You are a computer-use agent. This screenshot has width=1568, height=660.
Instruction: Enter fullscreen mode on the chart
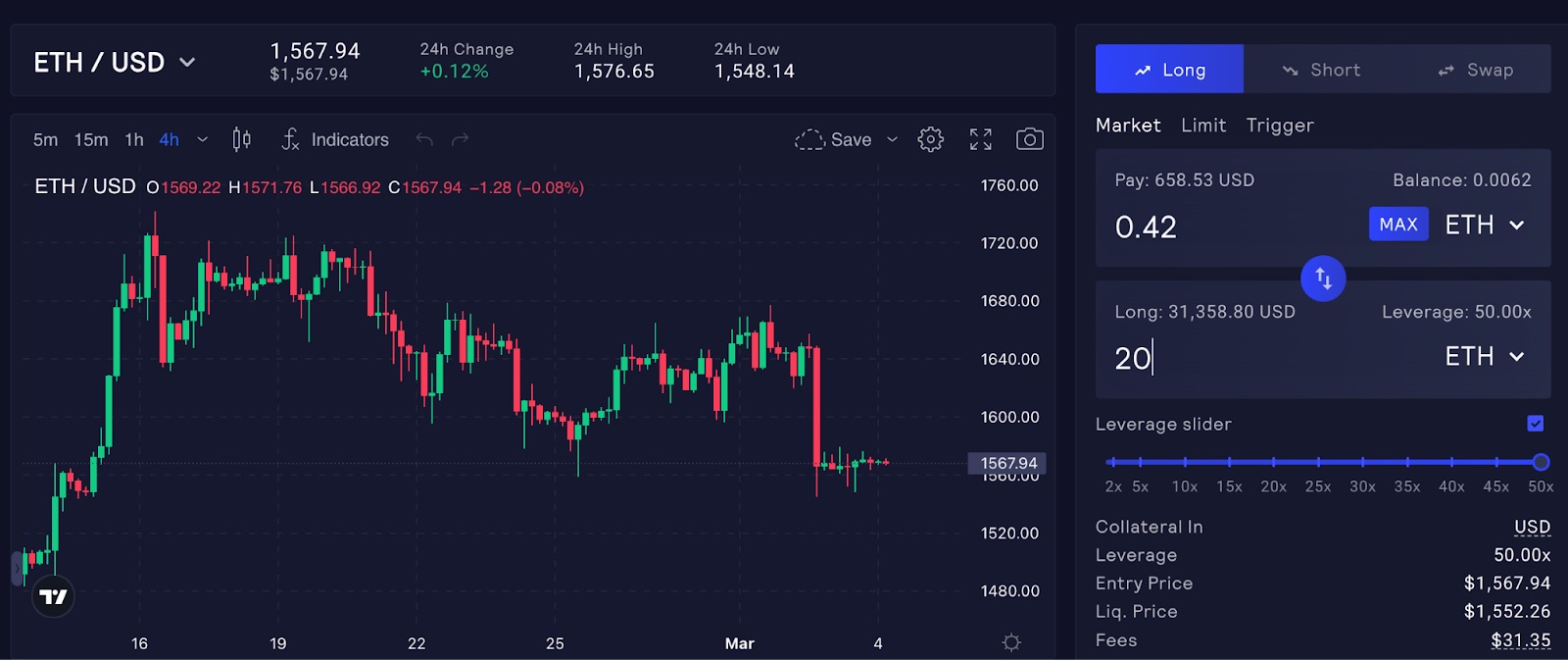click(x=980, y=139)
